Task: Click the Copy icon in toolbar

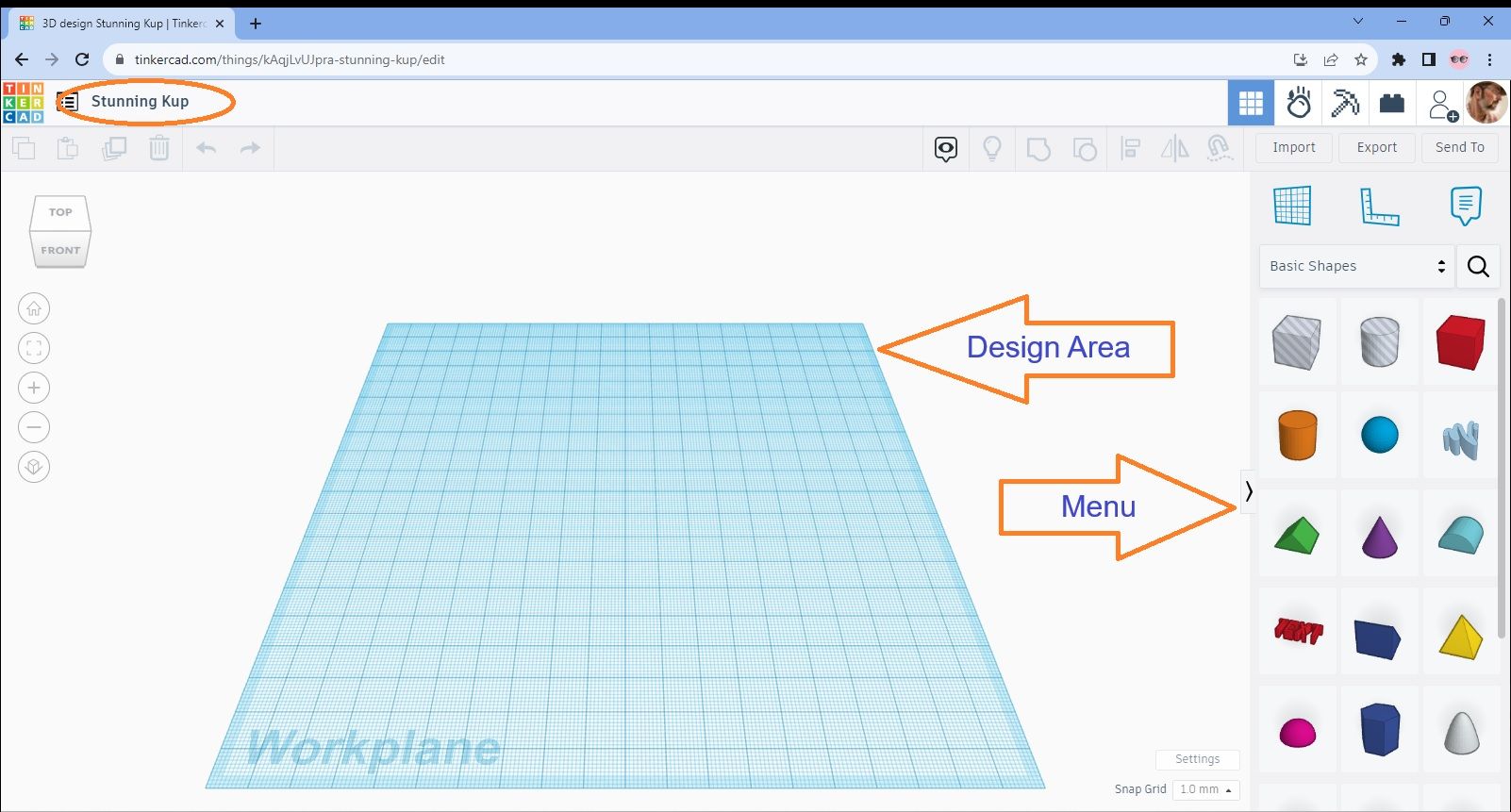Action: 24,148
